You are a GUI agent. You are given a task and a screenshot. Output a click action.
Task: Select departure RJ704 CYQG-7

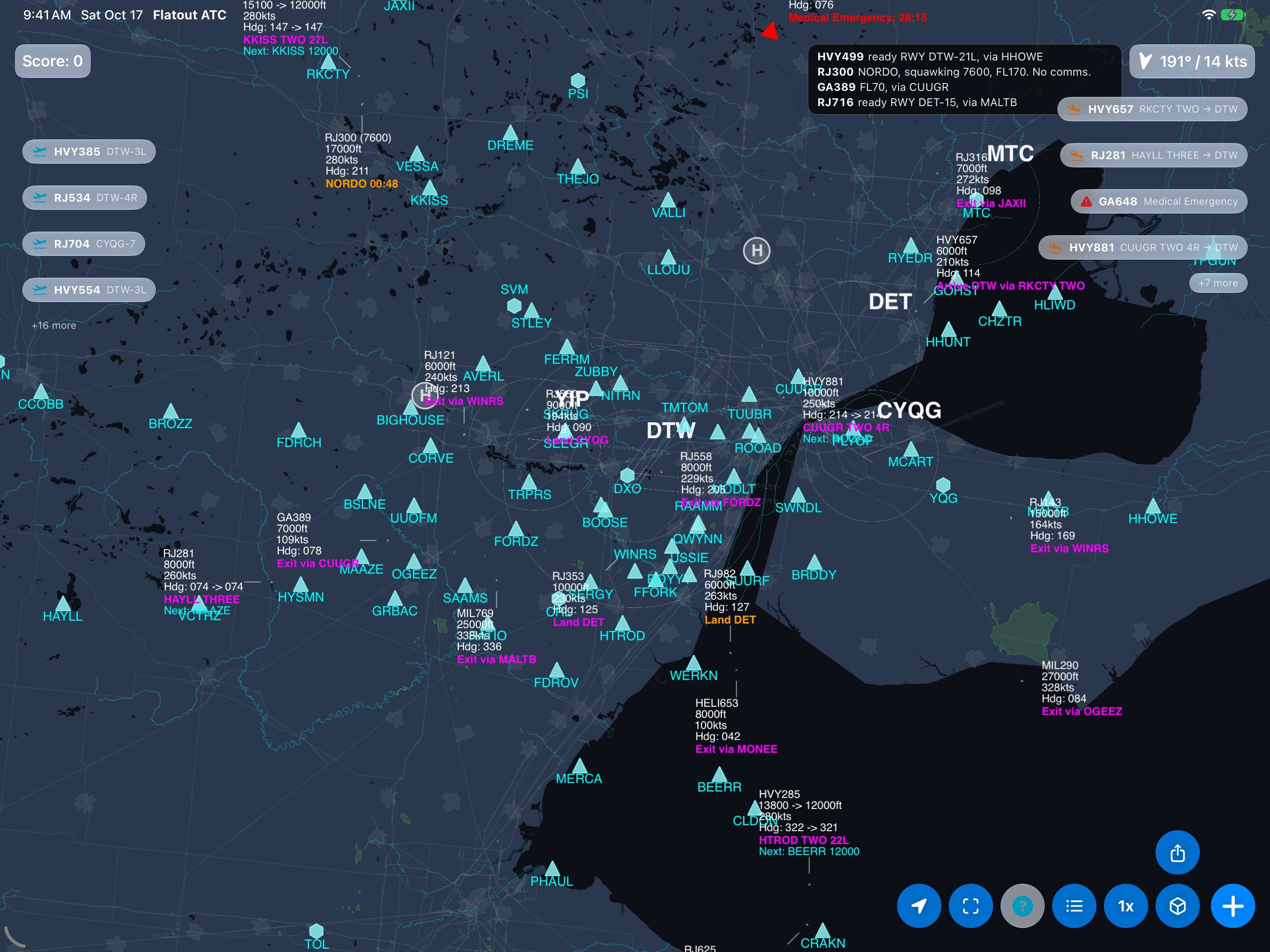pyautogui.click(x=84, y=244)
